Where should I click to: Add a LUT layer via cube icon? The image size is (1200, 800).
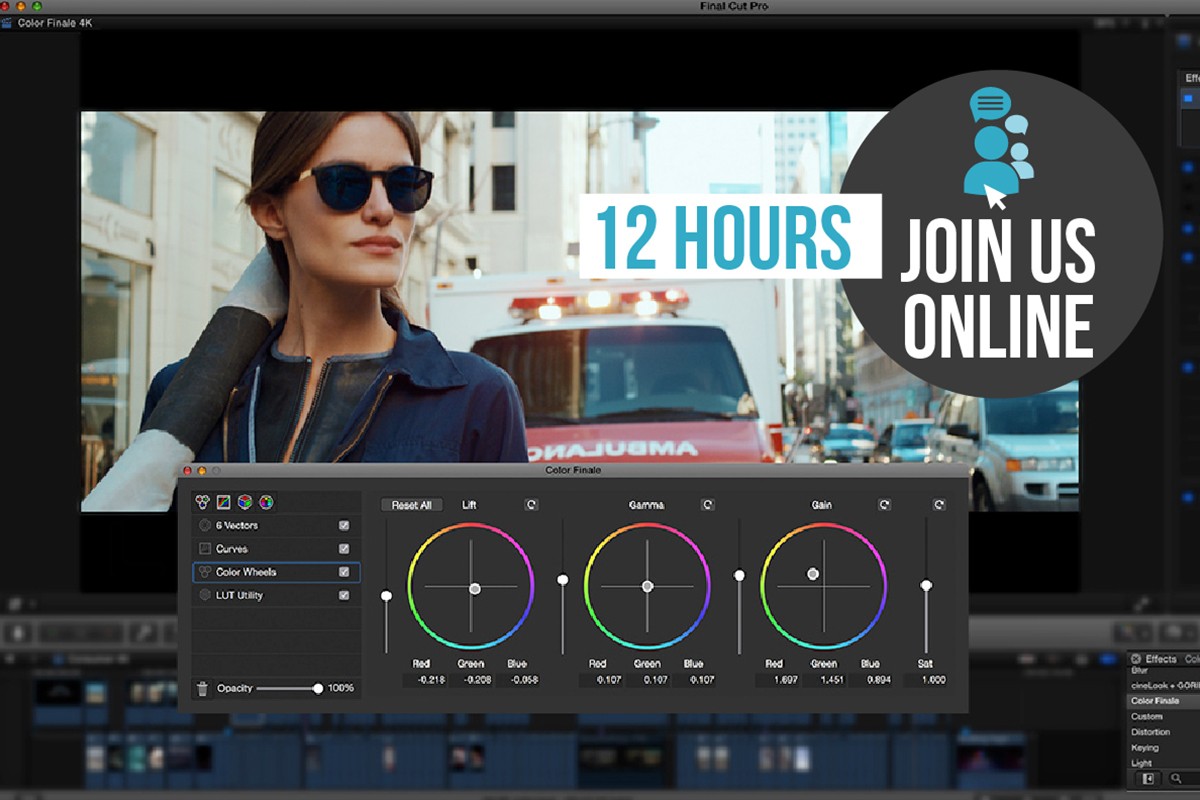click(245, 502)
